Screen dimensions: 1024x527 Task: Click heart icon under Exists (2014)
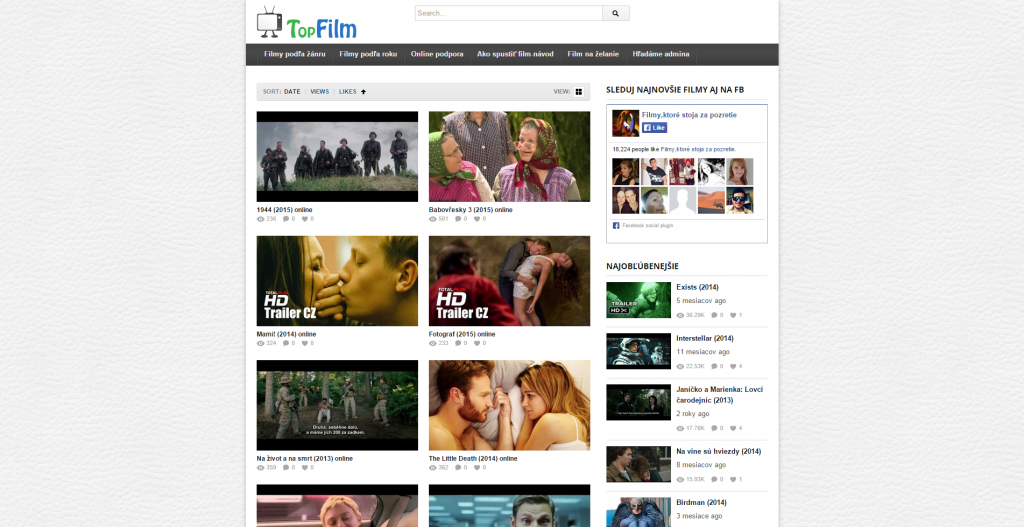point(733,315)
